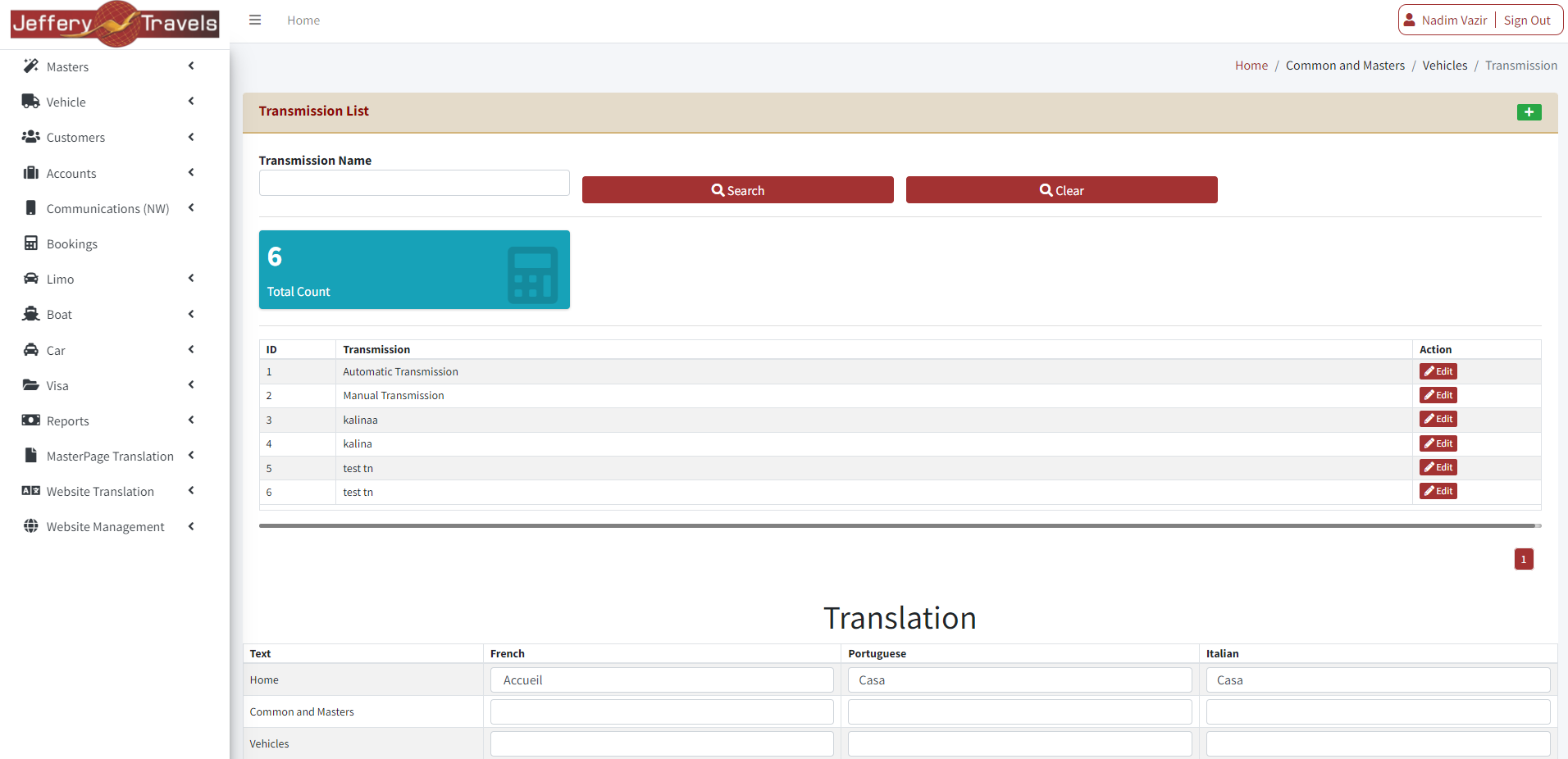The height and width of the screenshot is (759, 1568).
Task: Click the globe icon for Website Management
Action: tap(31, 526)
